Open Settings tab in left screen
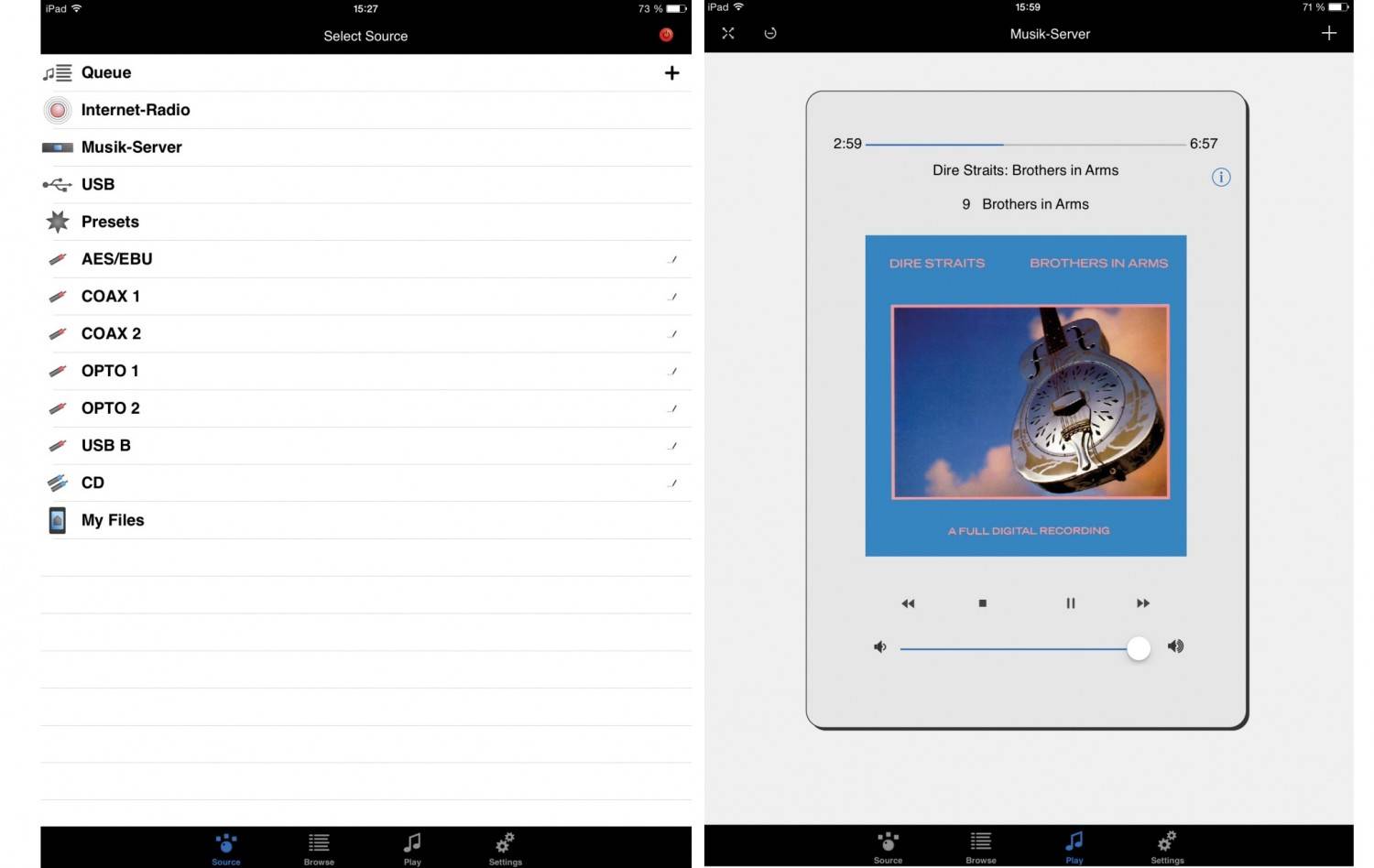 click(x=505, y=849)
